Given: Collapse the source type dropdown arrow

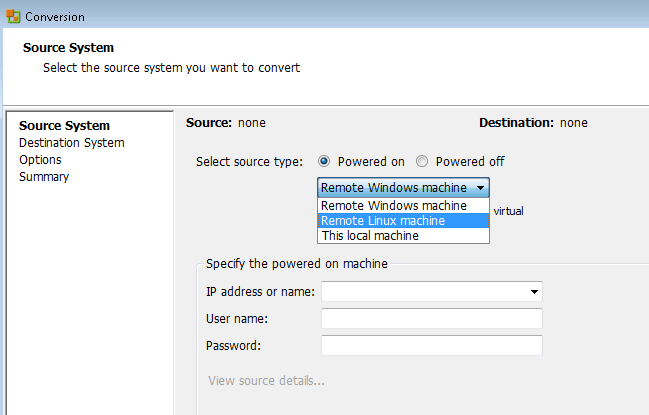Looking at the screenshot, I should pyautogui.click(x=480, y=188).
